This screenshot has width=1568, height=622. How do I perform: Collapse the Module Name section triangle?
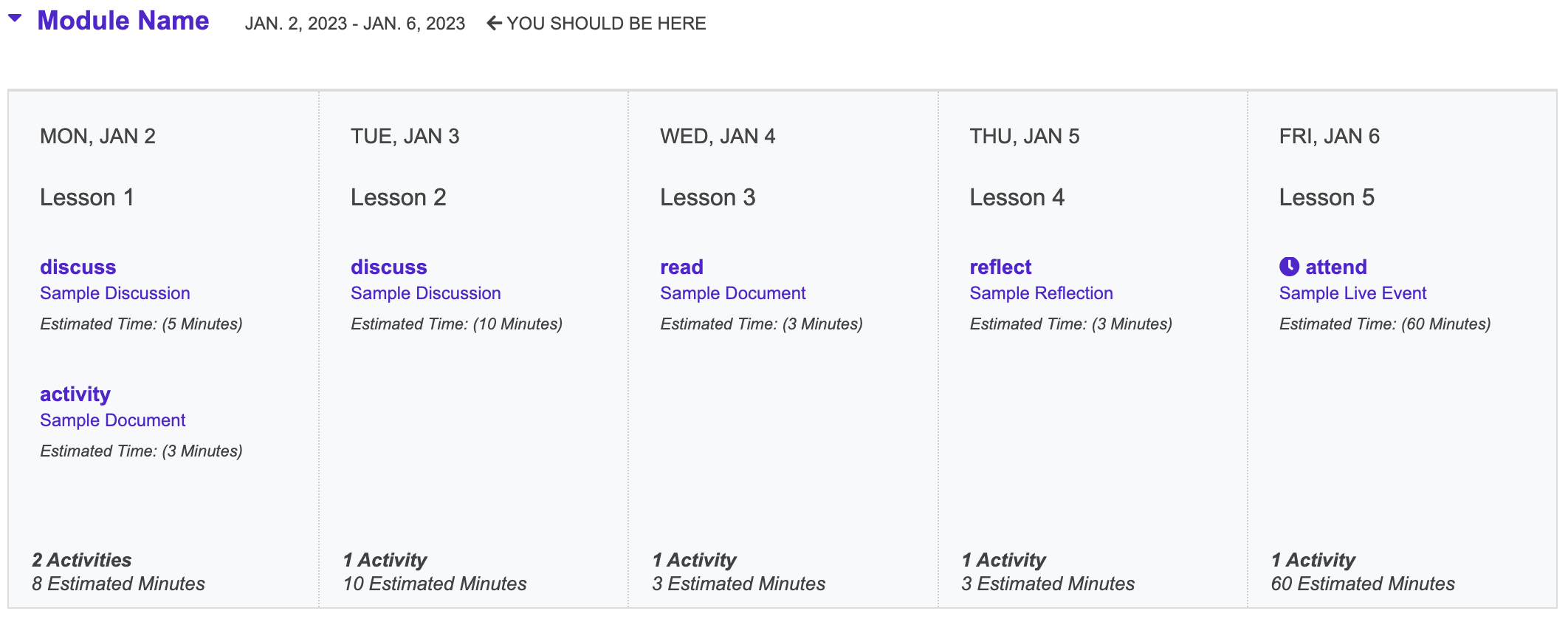tap(15, 19)
